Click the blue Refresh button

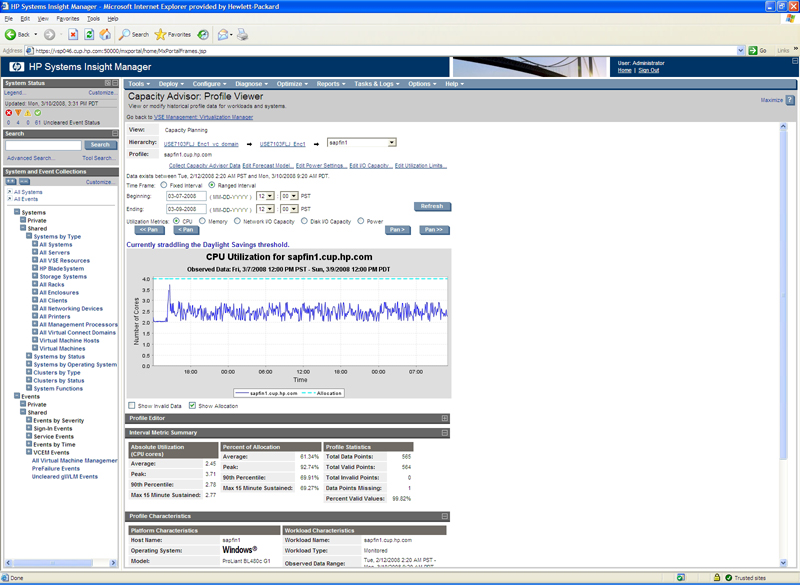click(432, 207)
